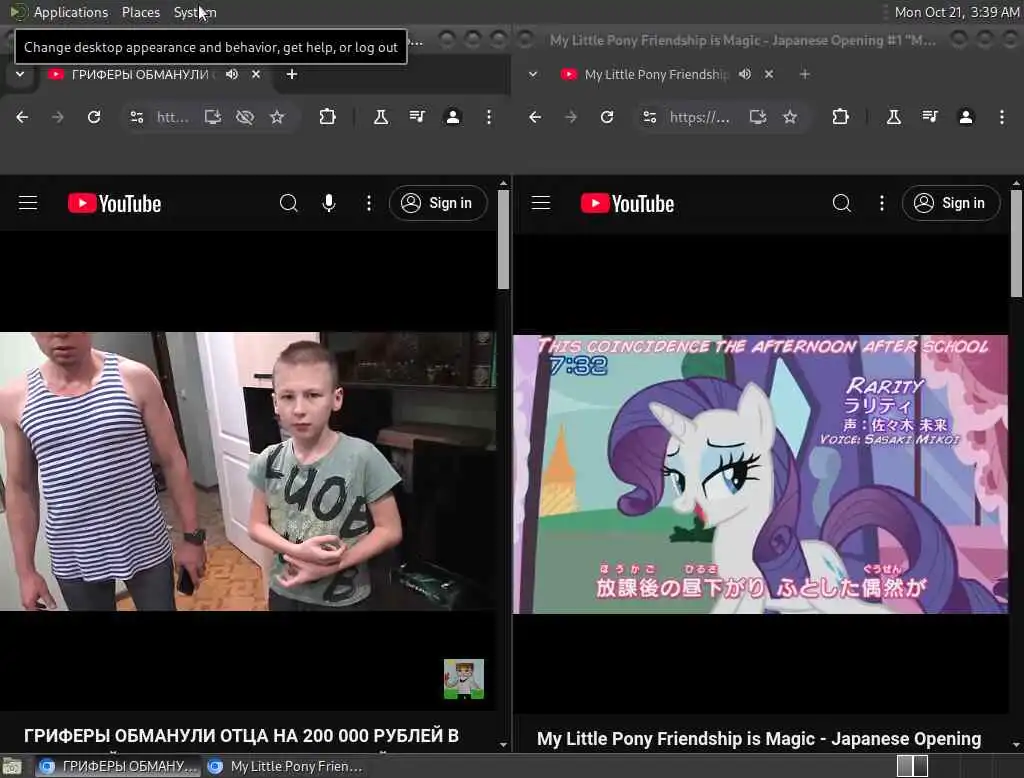Open extensions puzzle icon in right window

click(x=840, y=117)
